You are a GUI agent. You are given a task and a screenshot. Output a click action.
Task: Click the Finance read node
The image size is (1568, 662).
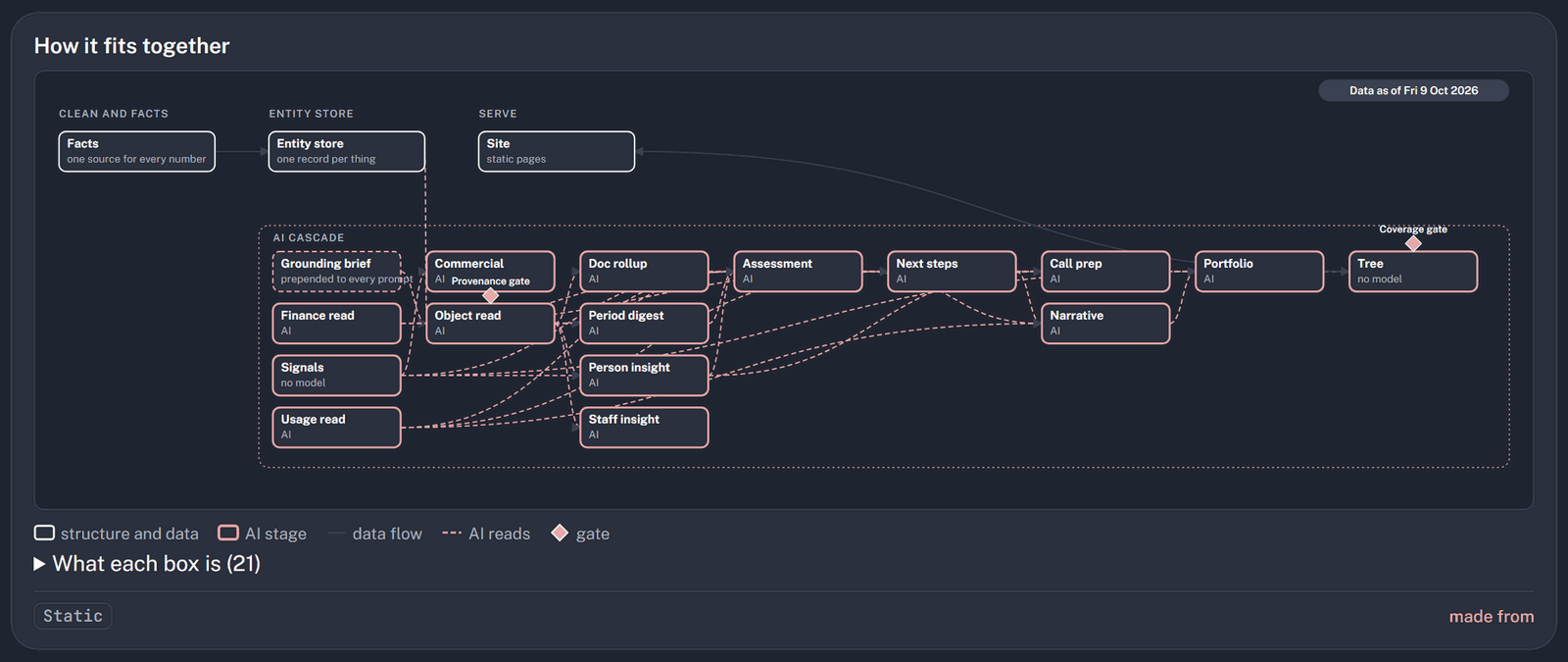pyautogui.click(x=336, y=324)
